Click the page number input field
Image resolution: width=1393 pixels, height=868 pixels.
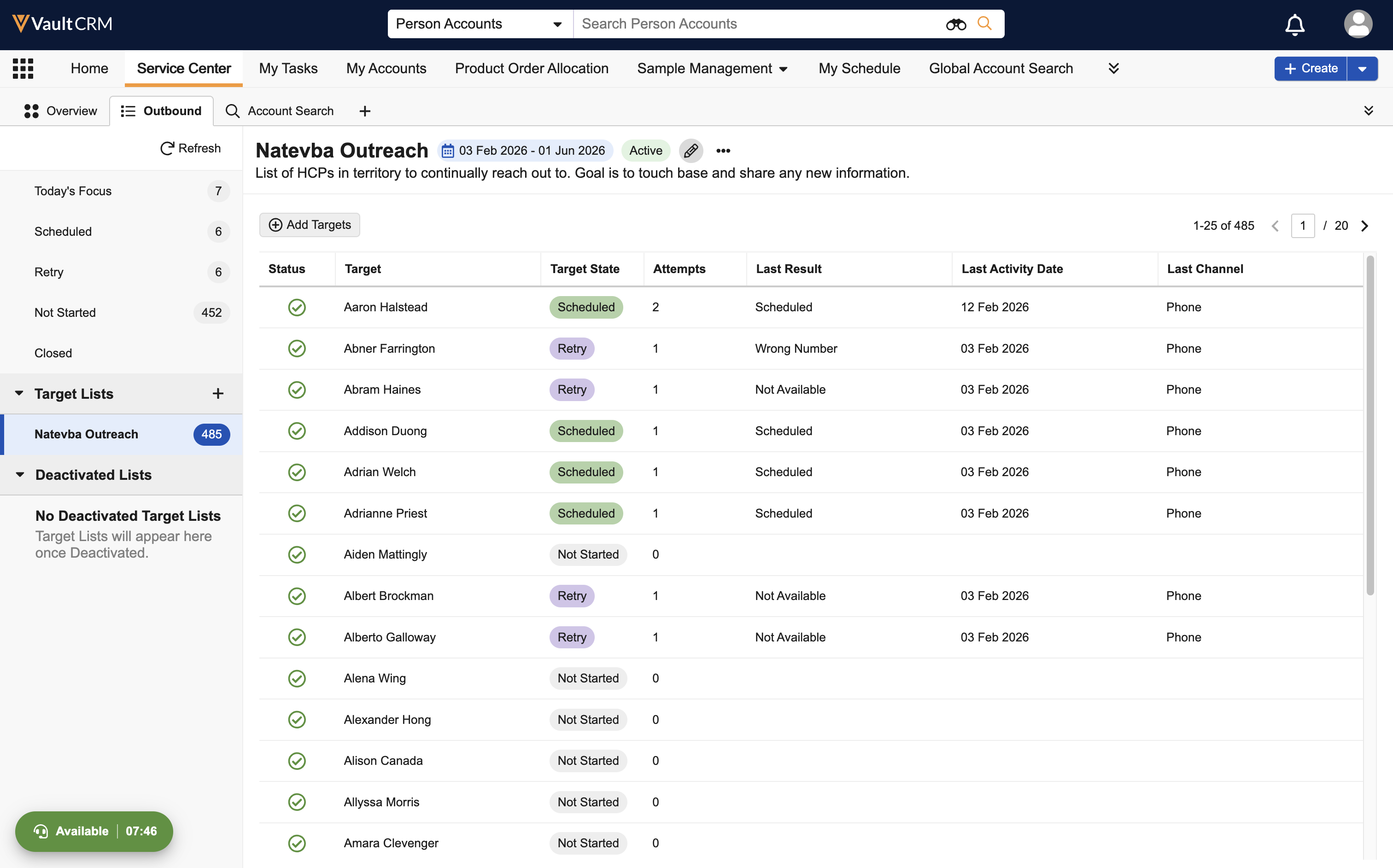[x=1302, y=226]
